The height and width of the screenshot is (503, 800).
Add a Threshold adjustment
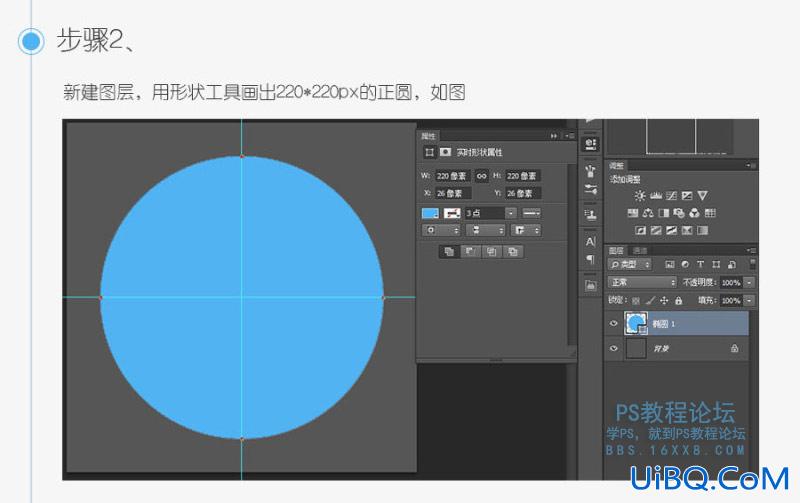pos(671,231)
